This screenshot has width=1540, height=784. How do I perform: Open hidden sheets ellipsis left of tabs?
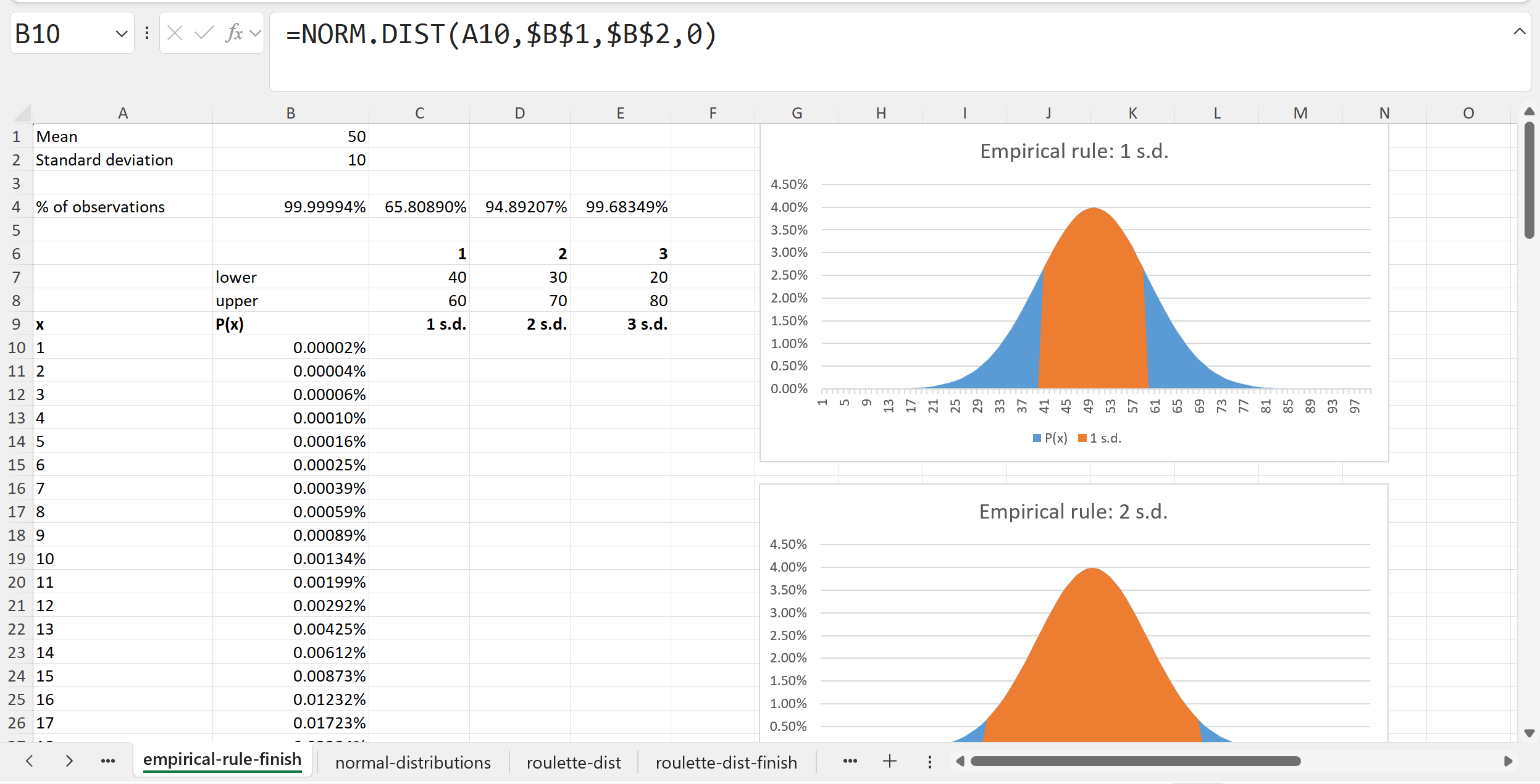point(108,761)
